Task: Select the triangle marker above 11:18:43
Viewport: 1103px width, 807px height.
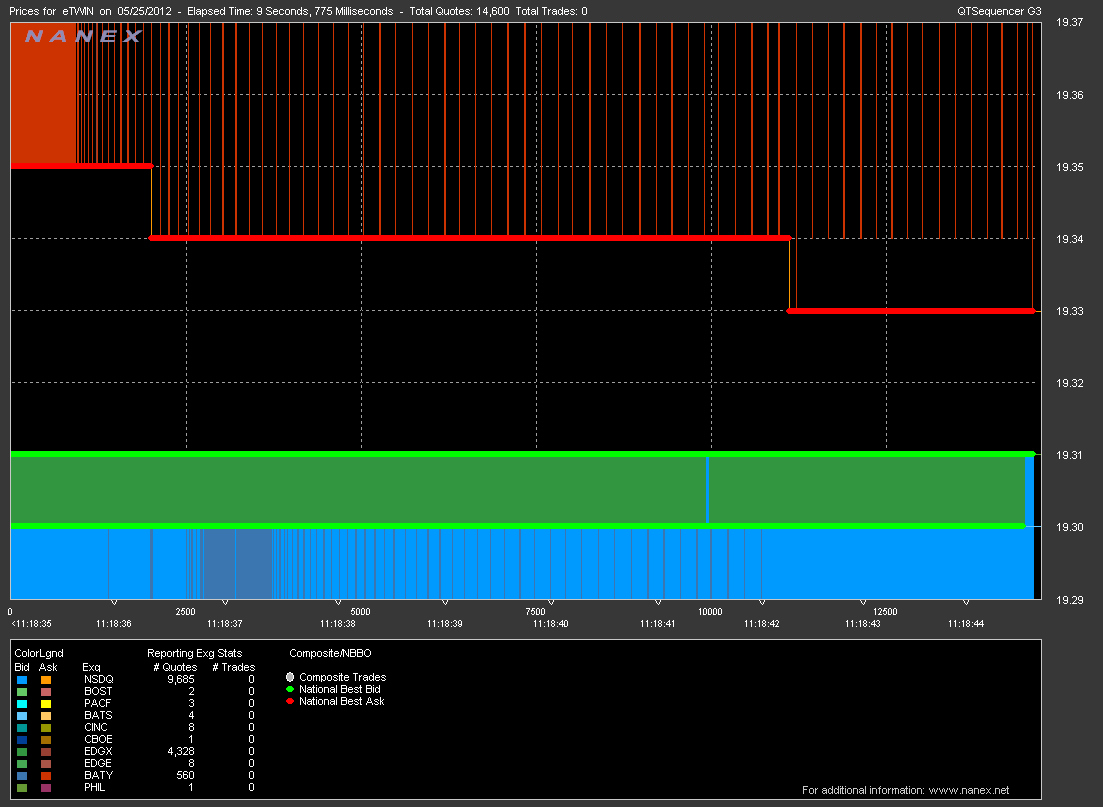Action: 863,602
